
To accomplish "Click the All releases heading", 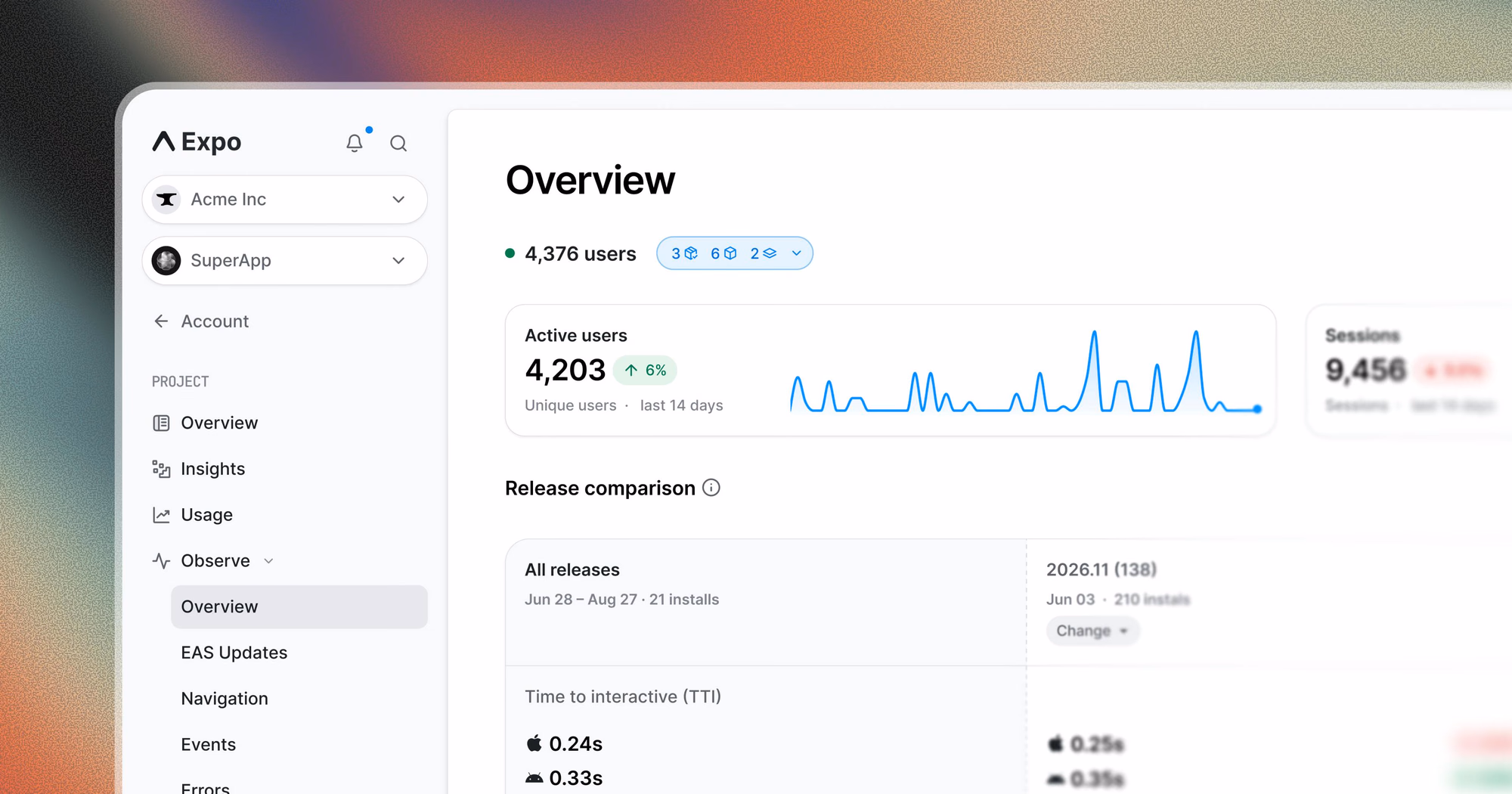I will [x=572, y=570].
